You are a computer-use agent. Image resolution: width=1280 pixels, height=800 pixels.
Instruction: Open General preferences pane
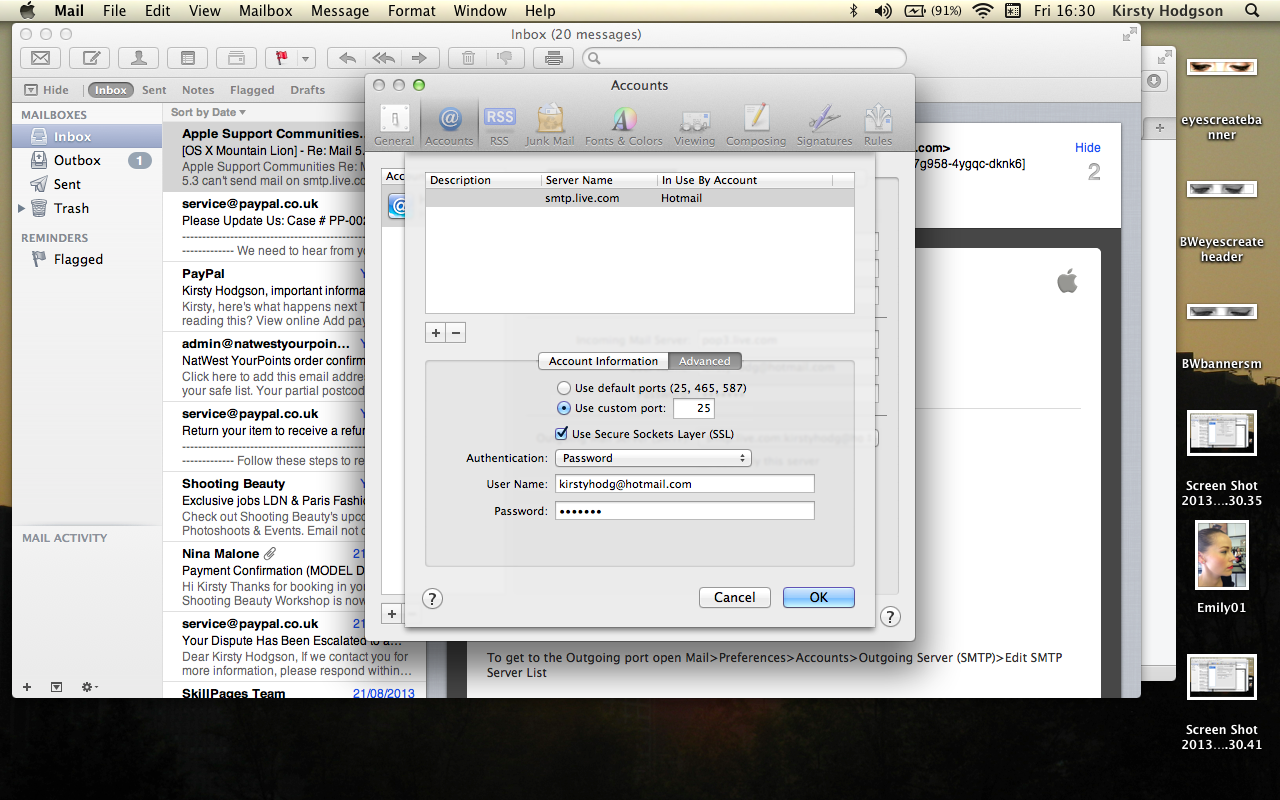pos(394,124)
